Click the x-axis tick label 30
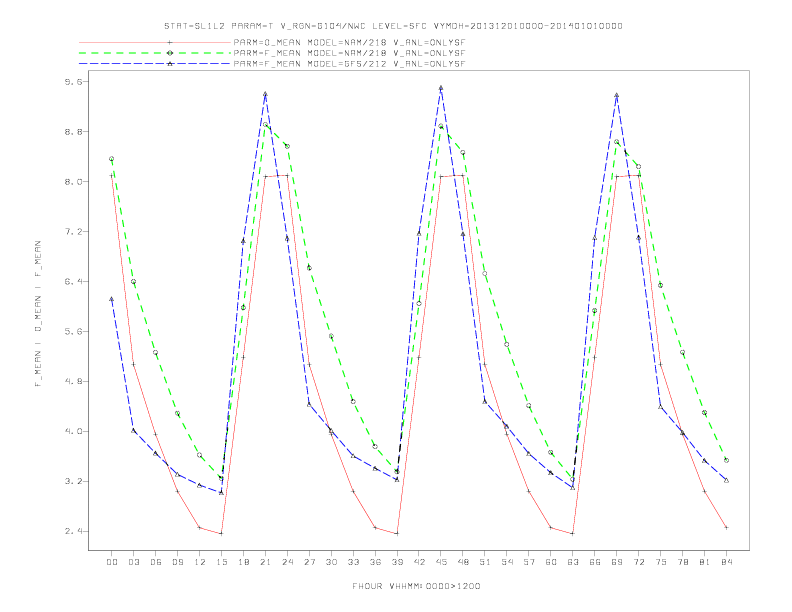The width and height of the screenshot is (792, 612). pos(331,562)
